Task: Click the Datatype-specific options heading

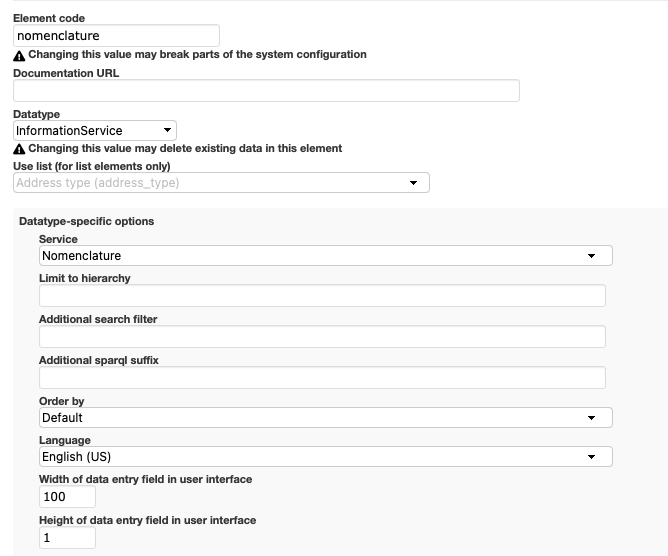Action: pyautogui.click(x=87, y=221)
